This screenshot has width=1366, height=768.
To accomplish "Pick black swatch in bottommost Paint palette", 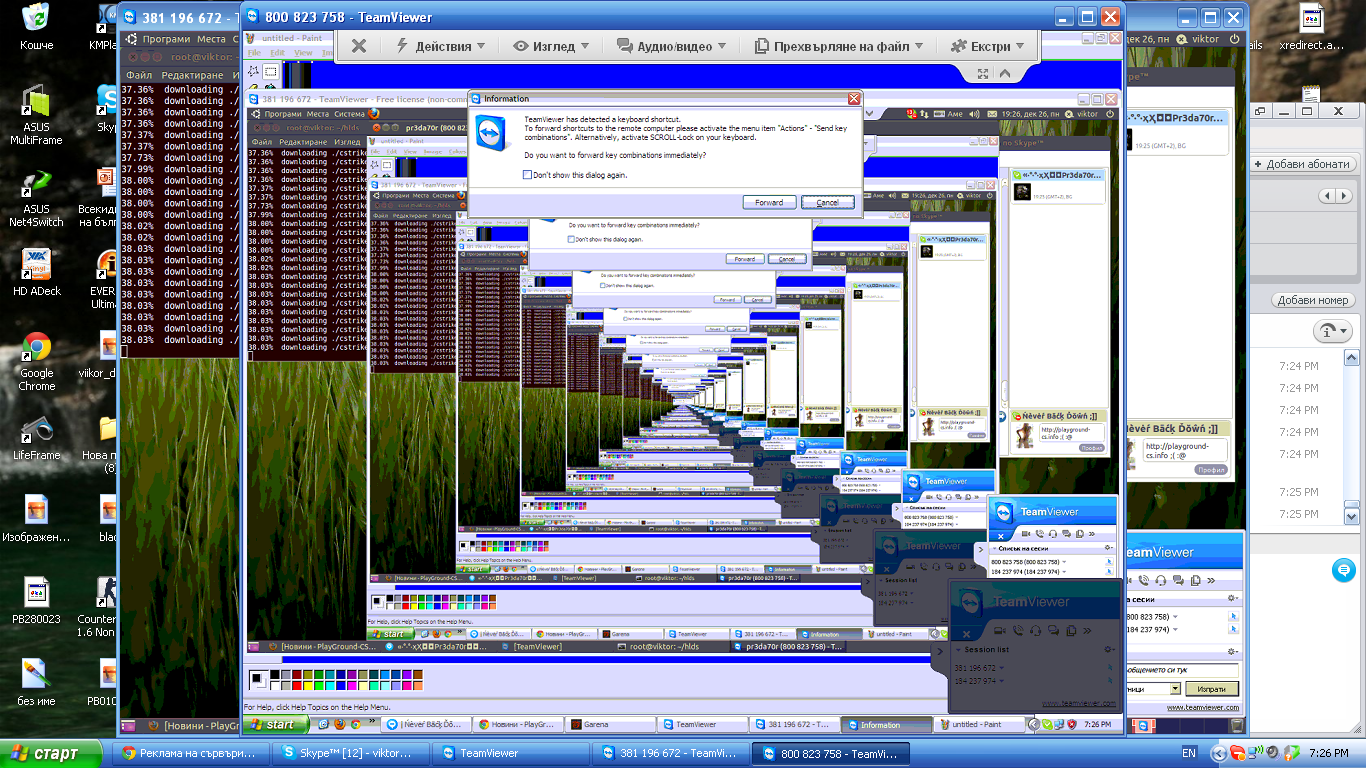I will [x=275, y=675].
